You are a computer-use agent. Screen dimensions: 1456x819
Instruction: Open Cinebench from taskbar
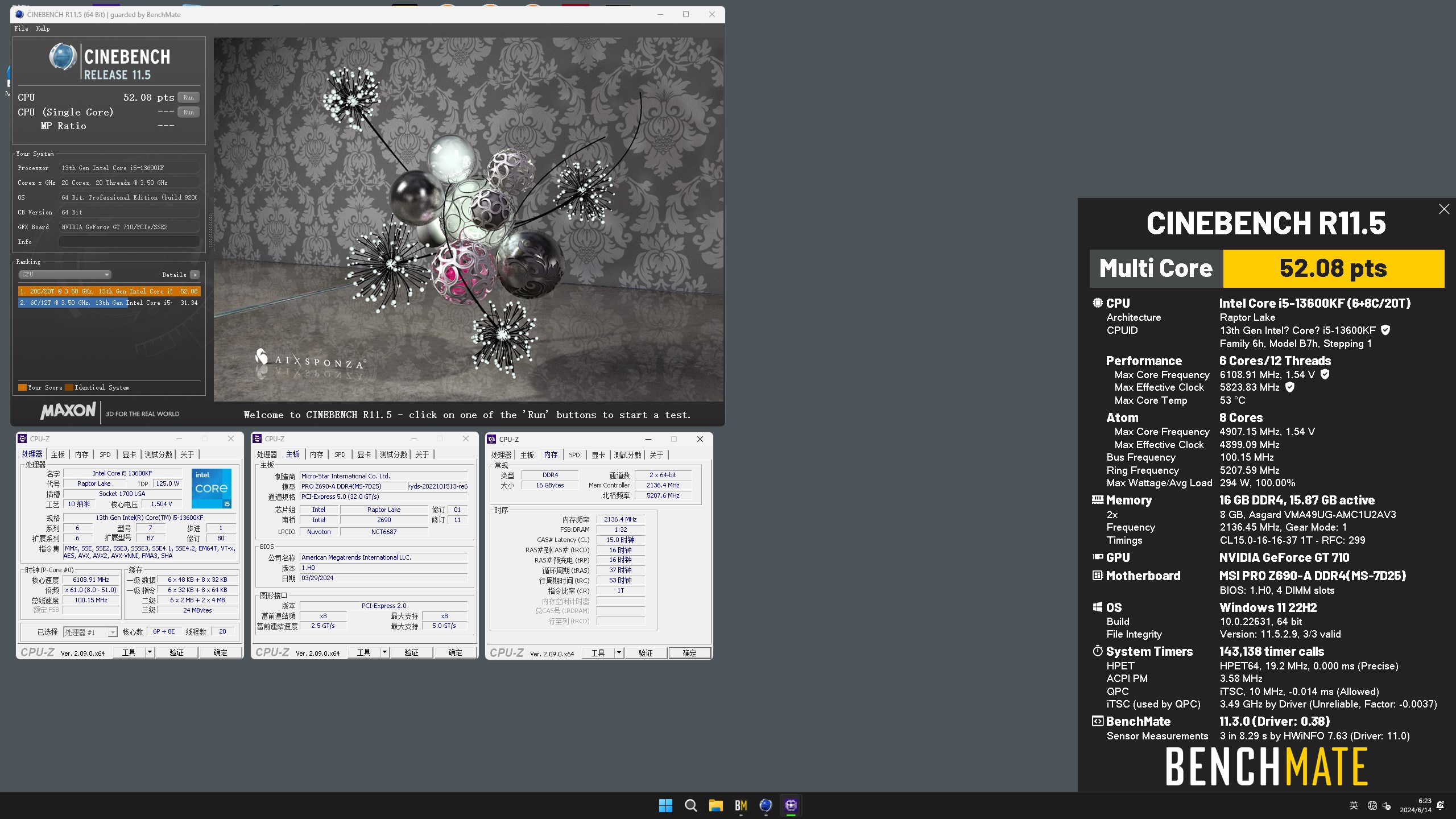point(766,805)
